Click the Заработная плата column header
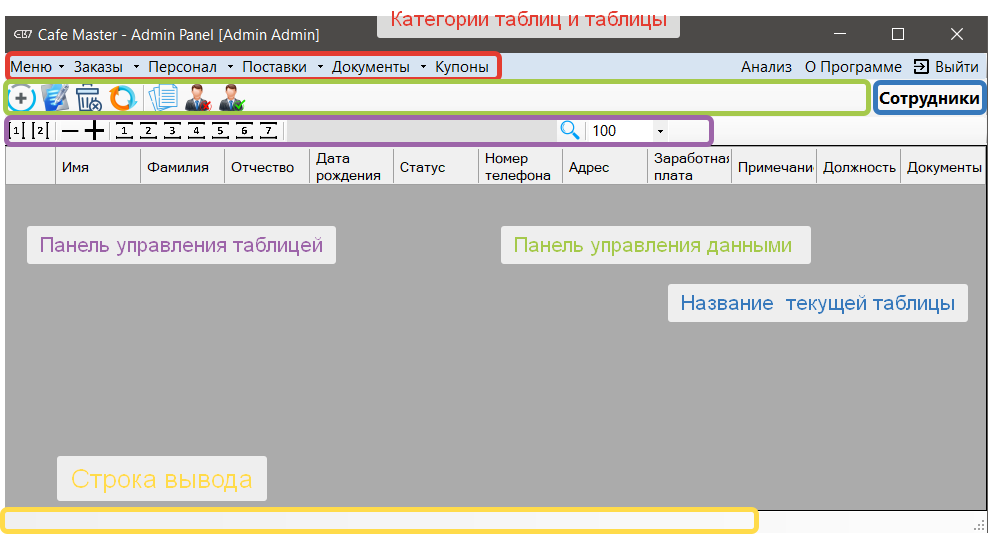Screen dimensions: 990x534 tap(689, 167)
